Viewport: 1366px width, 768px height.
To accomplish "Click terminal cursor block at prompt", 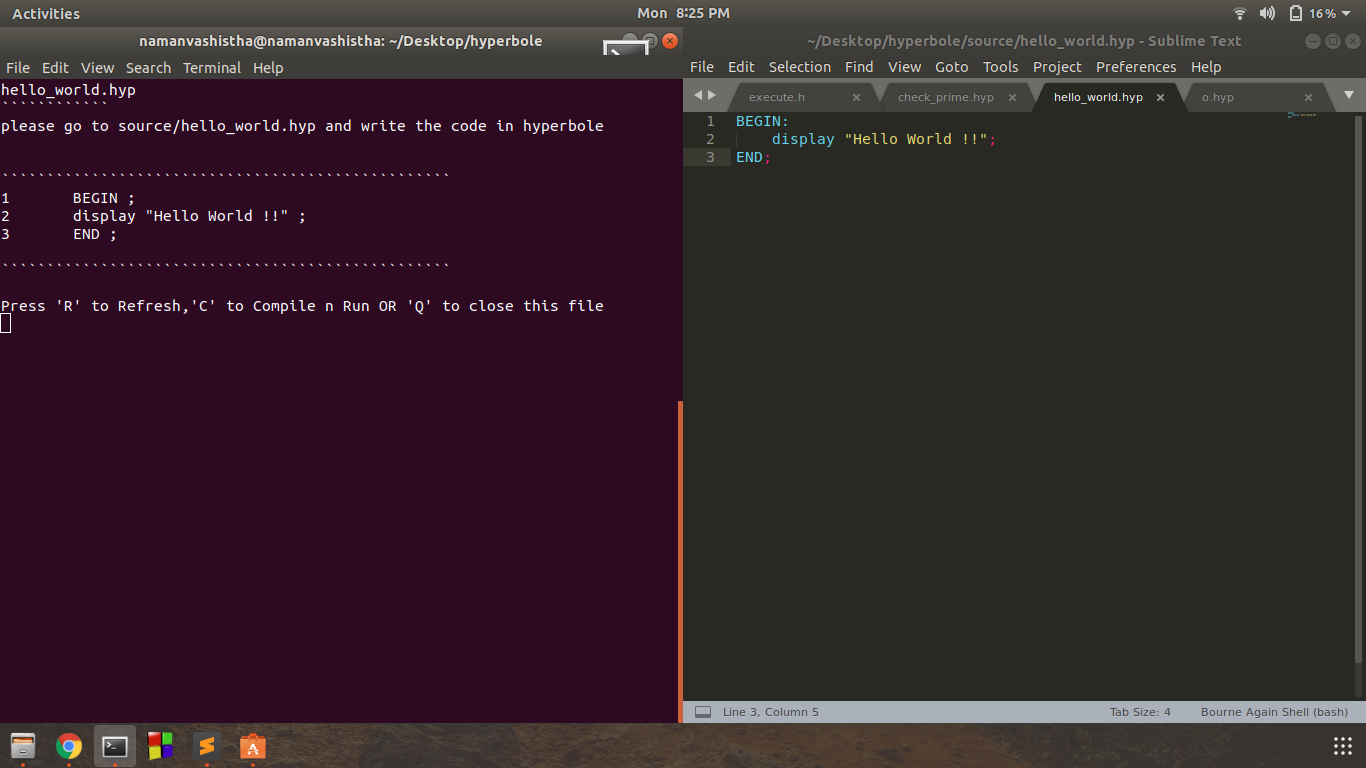I will [x=5, y=323].
